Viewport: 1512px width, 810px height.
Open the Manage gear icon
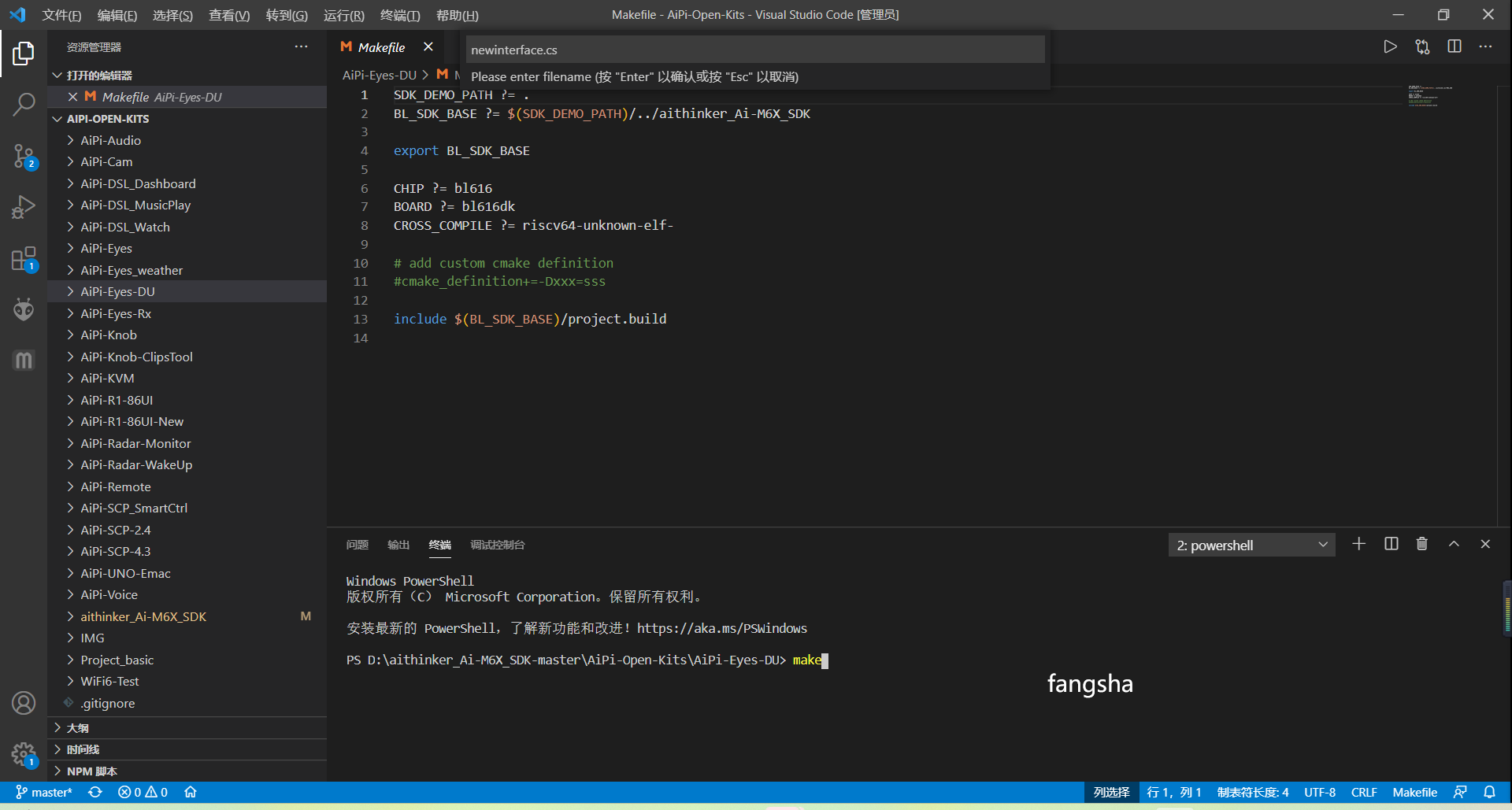tap(24, 755)
